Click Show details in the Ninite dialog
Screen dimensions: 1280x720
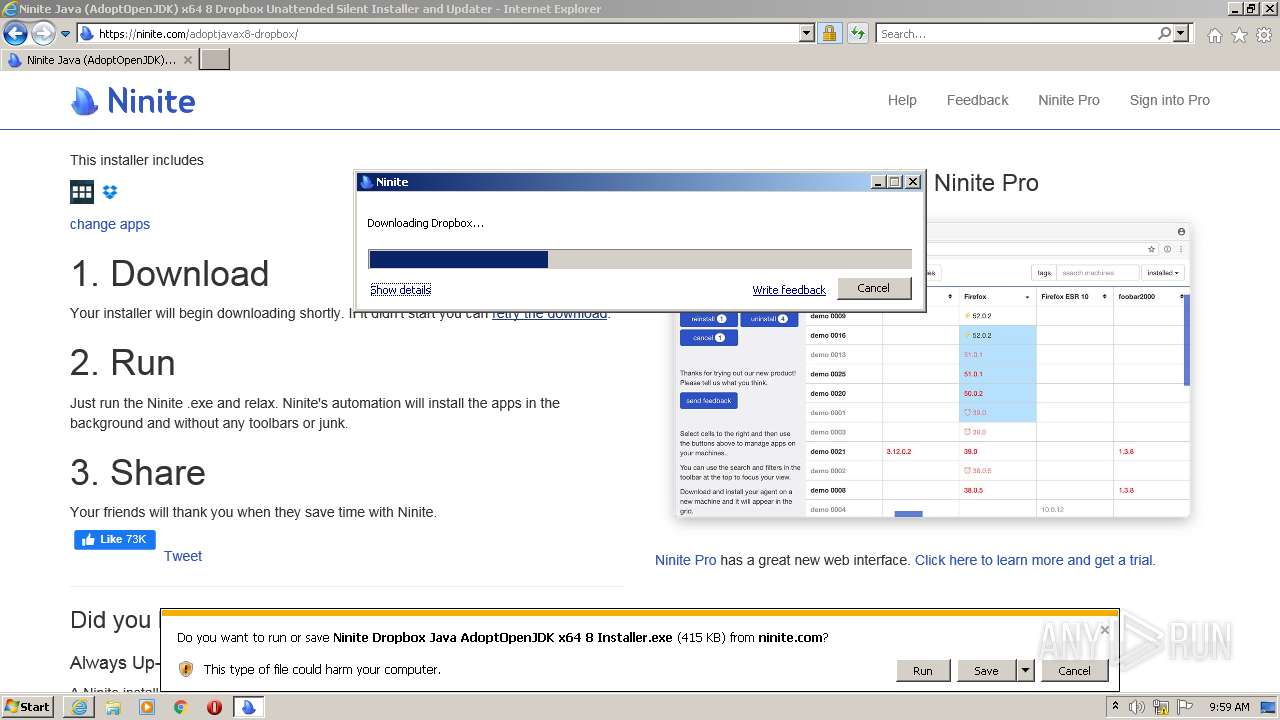(x=400, y=290)
